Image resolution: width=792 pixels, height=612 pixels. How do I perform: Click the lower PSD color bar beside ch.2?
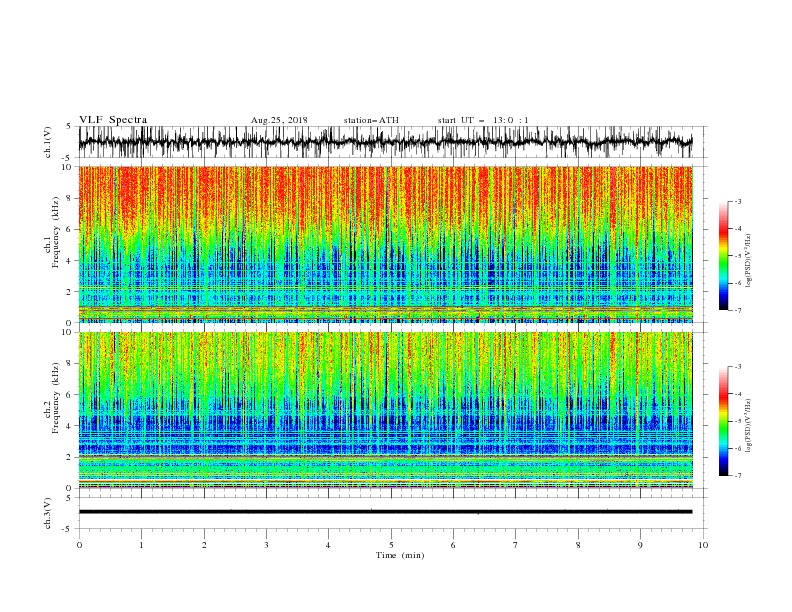[723, 421]
